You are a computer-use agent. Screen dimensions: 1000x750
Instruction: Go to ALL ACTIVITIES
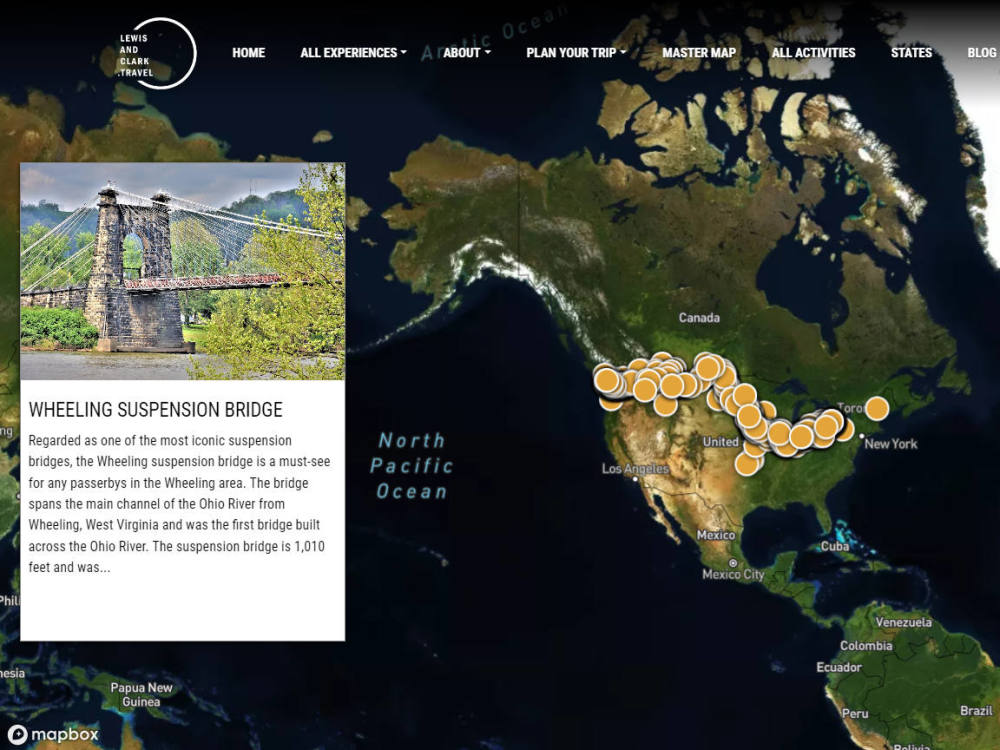[812, 53]
